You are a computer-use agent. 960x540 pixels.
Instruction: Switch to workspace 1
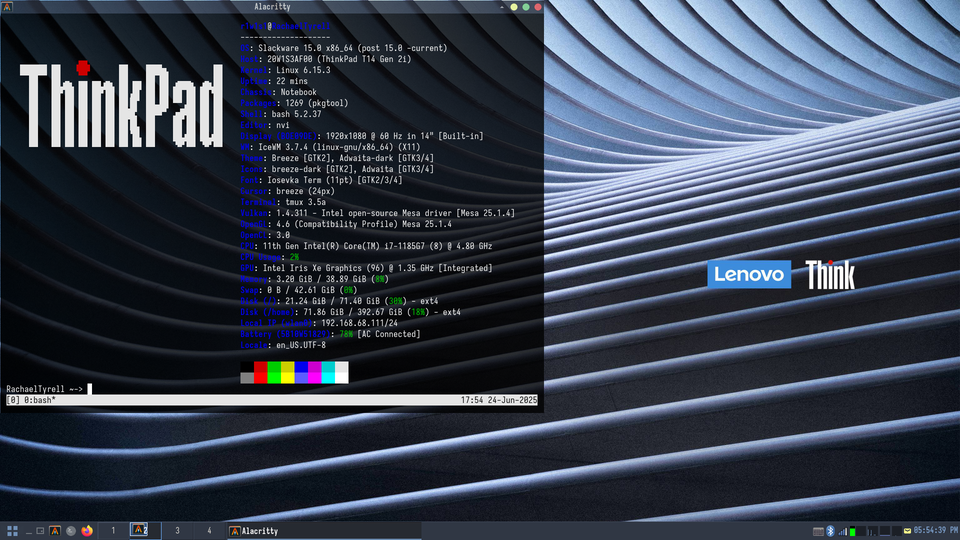pyautogui.click(x=113, y=531)
